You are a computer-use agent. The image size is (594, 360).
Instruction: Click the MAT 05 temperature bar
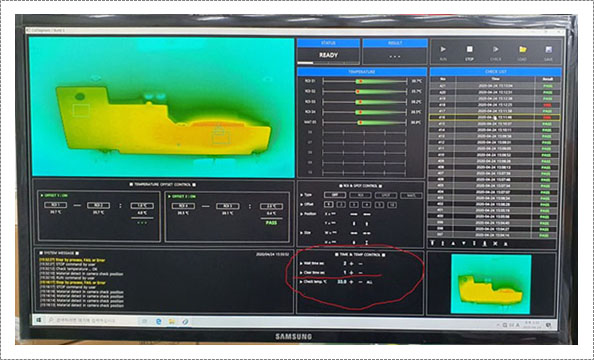[365, 122]
